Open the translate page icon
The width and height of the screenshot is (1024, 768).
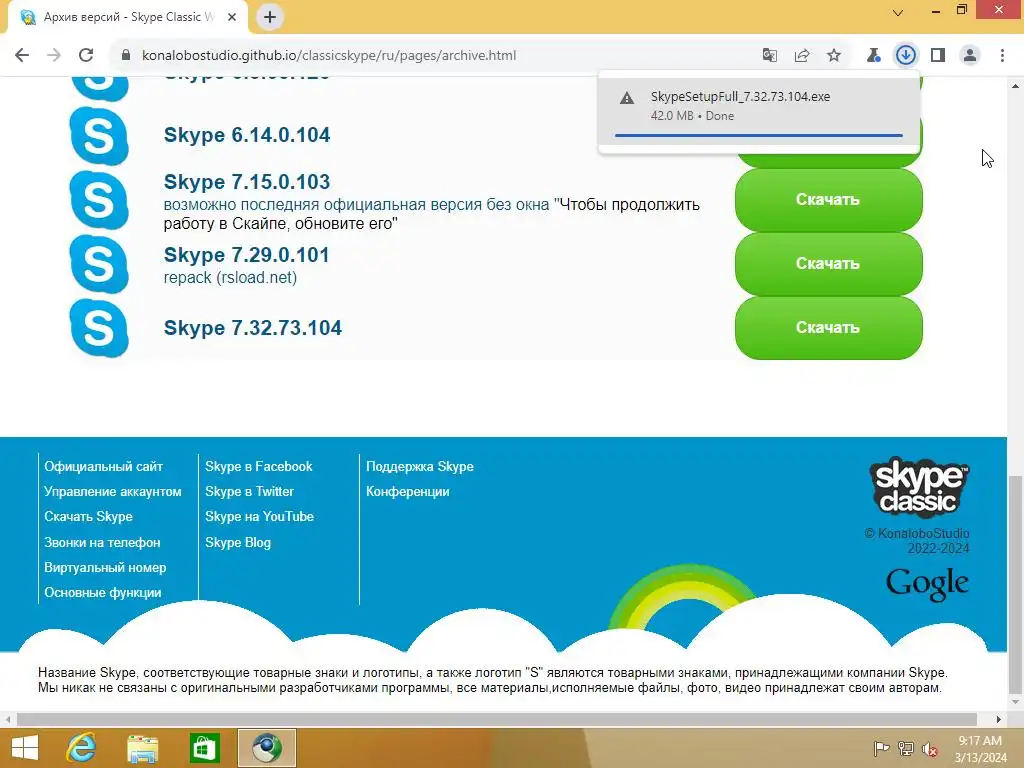pyautogui.click(x=770, y=56)
